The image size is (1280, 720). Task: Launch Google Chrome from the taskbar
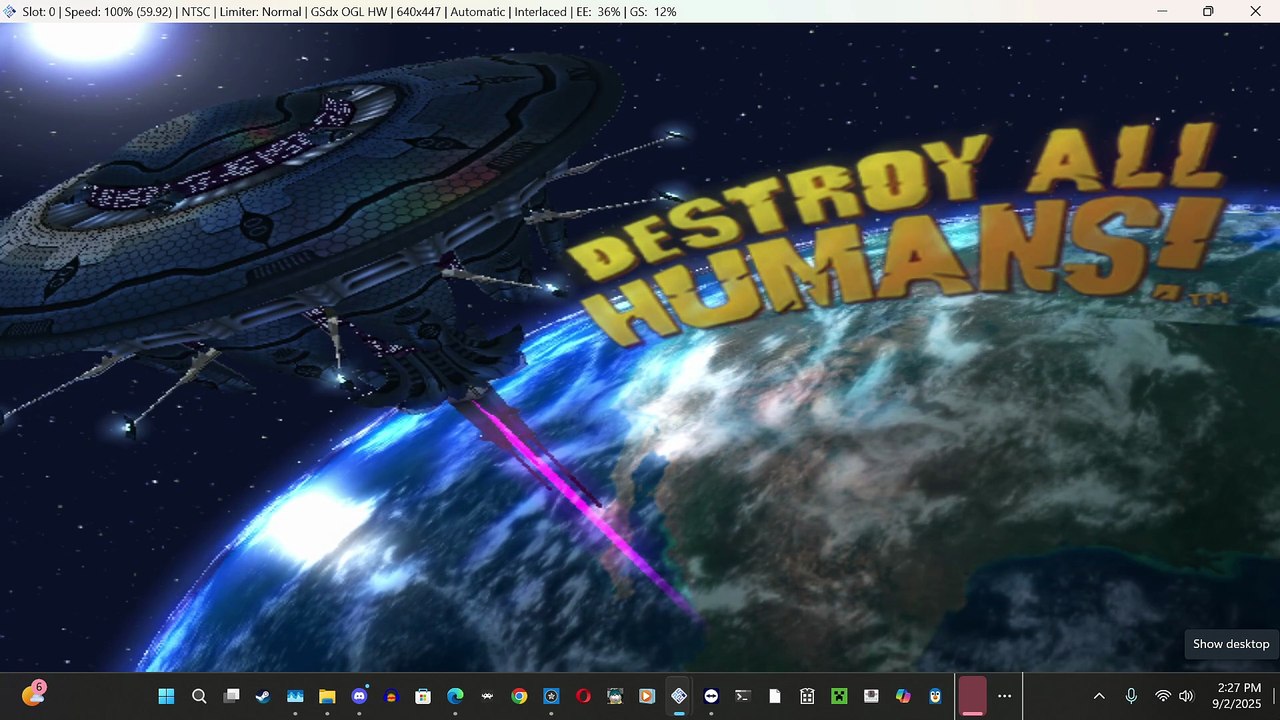tap(519, 696)
